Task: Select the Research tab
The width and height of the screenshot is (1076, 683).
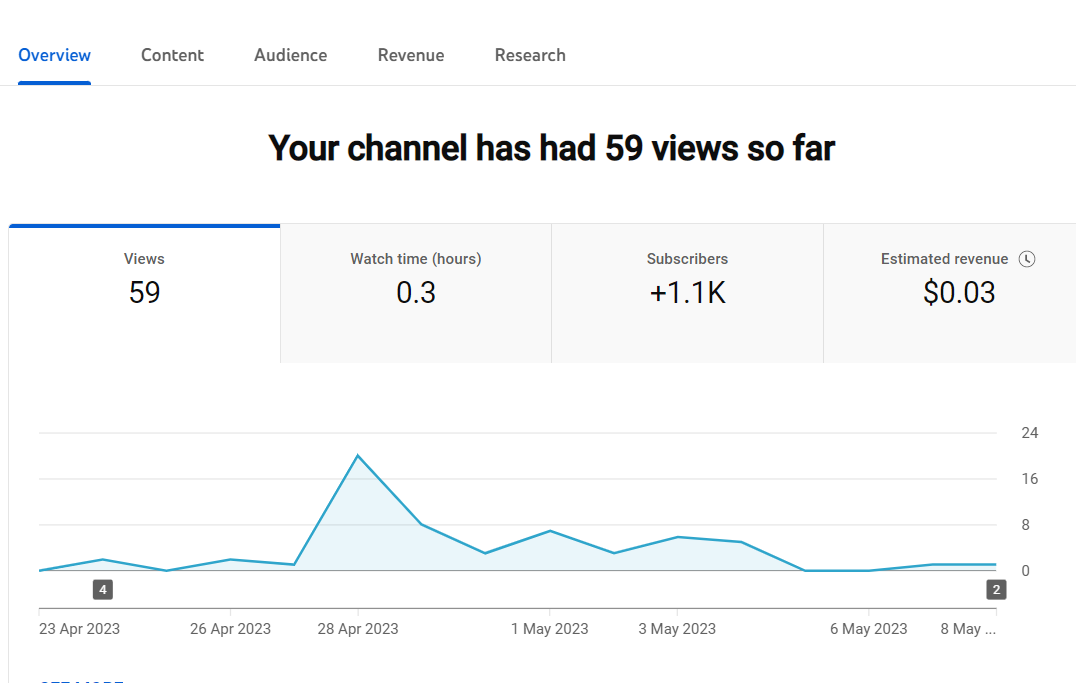Action: (x=530, y=55)
